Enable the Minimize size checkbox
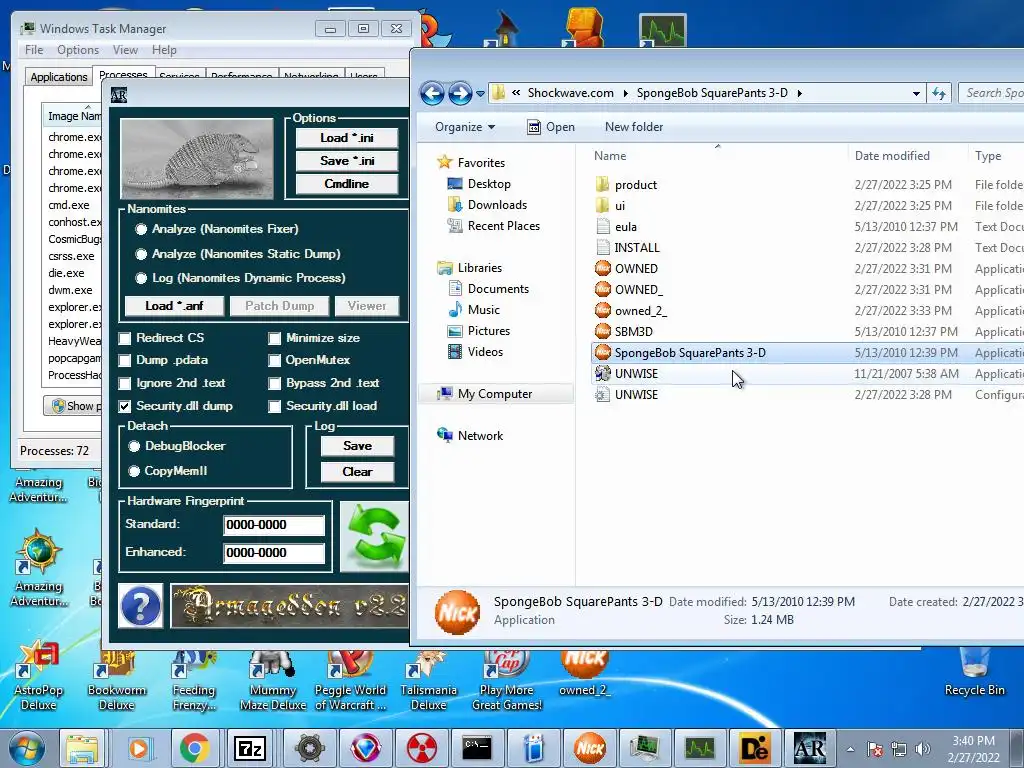1024x768 pixels. 275,338
